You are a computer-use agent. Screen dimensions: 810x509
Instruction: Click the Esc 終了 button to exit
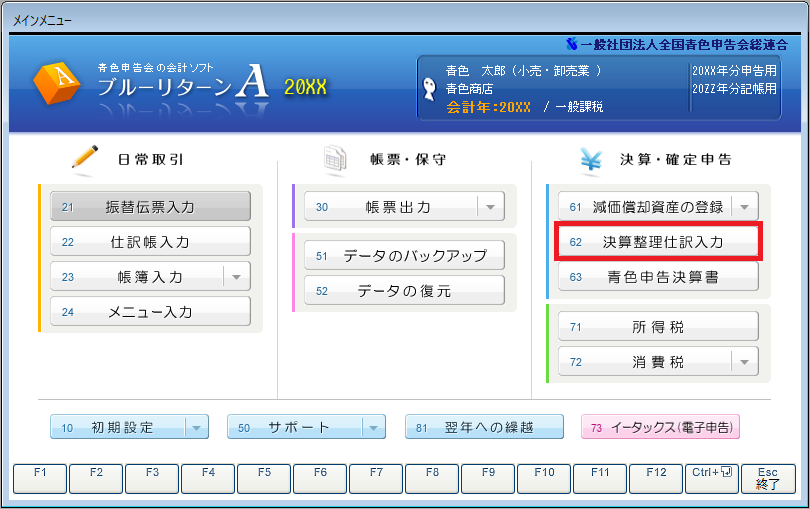769,479
